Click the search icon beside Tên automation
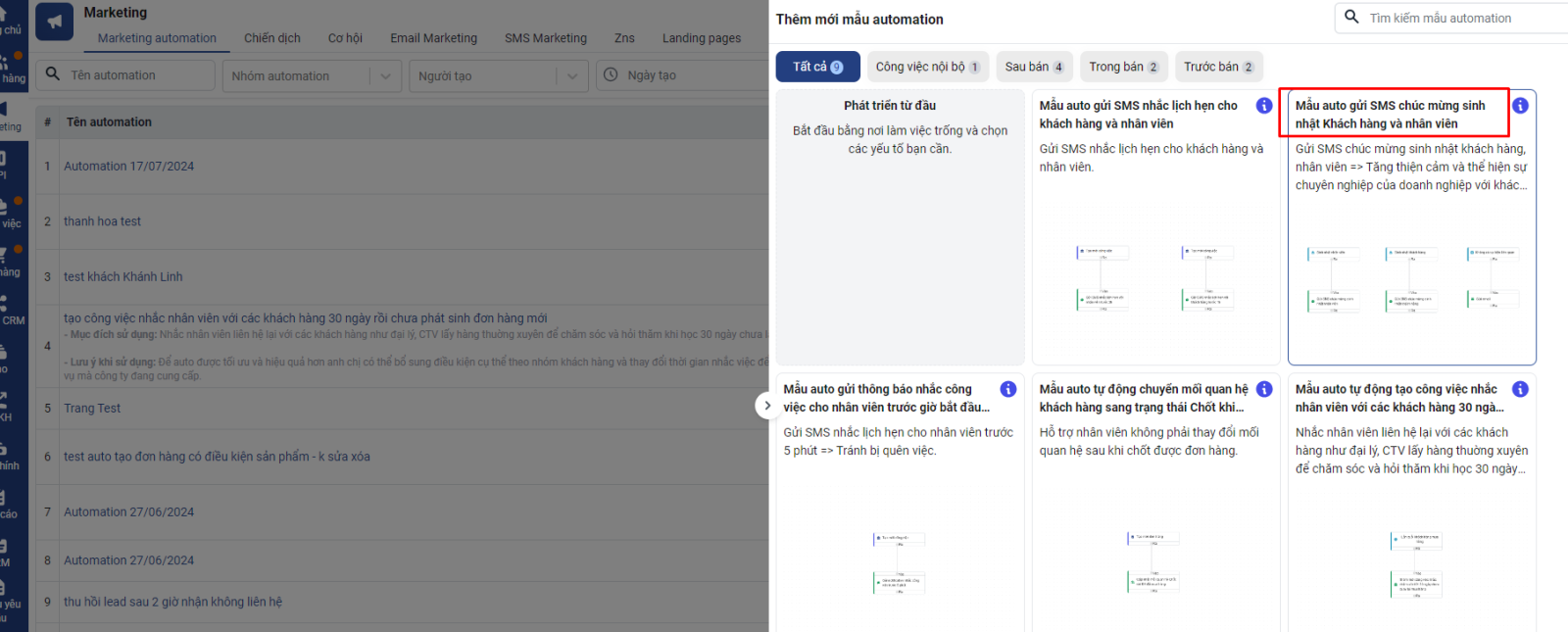The width and height of the screenshot is (1568, 632). pos(53,75)
